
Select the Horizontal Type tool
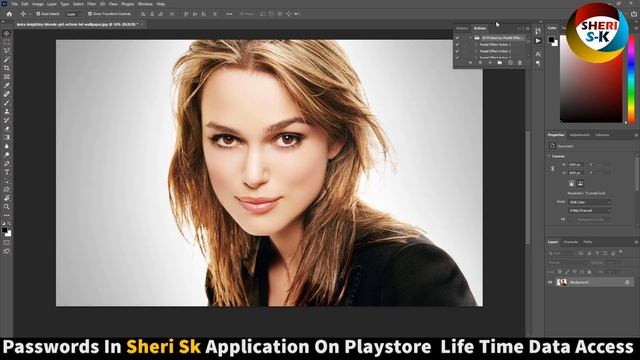pyautogui.click(x=7, y=172)
